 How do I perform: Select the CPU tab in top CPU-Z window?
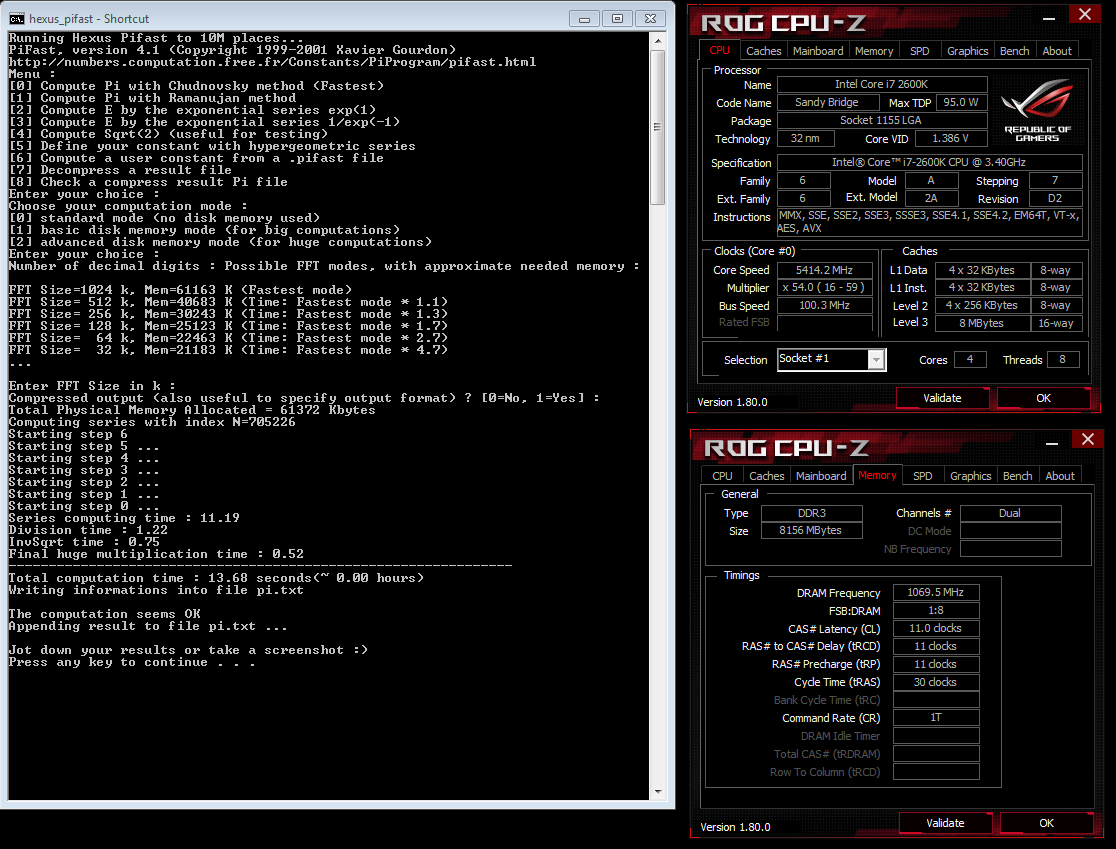[x=720, y=51]
